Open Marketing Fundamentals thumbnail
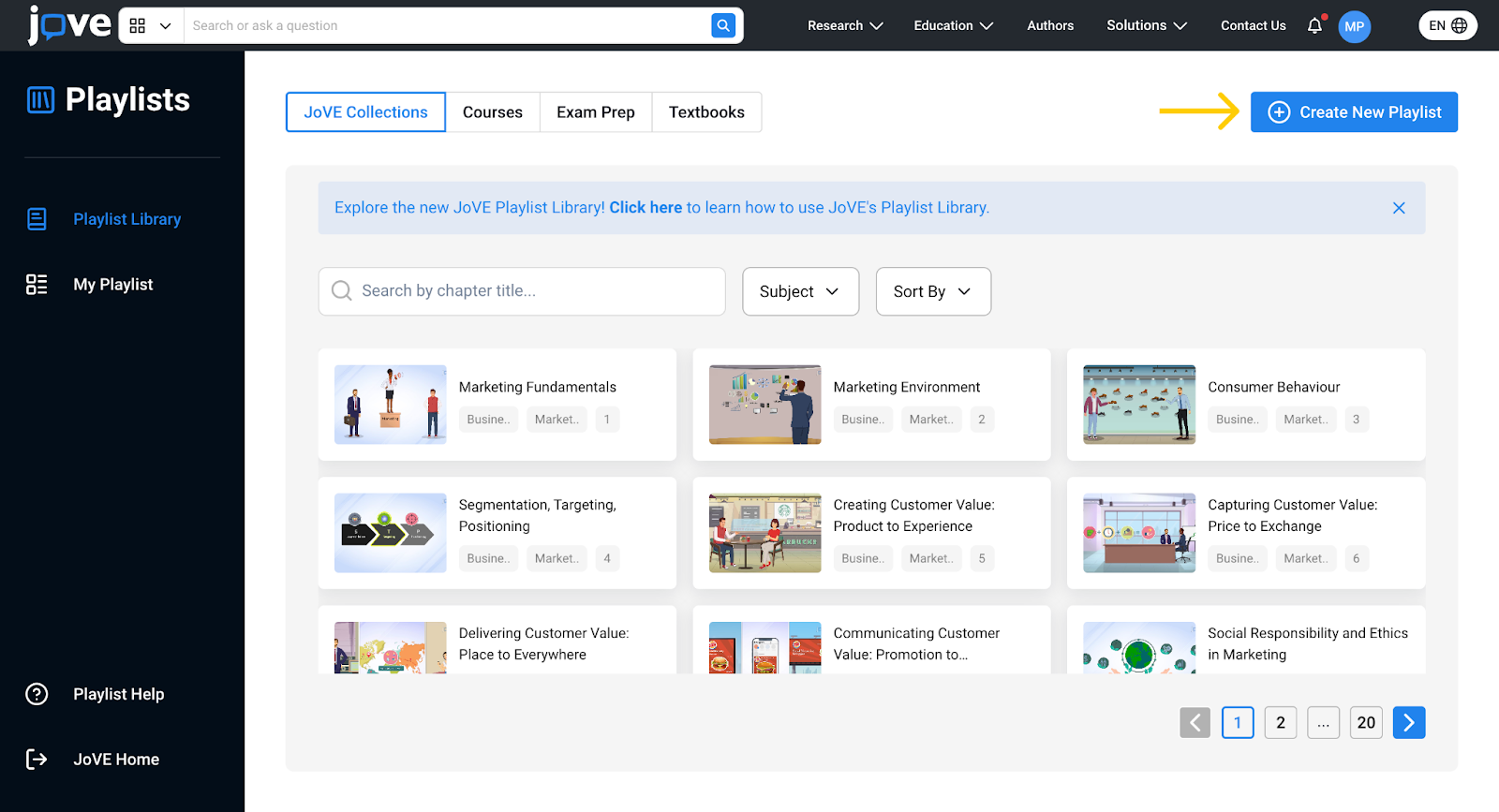Screen dimensions: 1499x812 [391, 405]
